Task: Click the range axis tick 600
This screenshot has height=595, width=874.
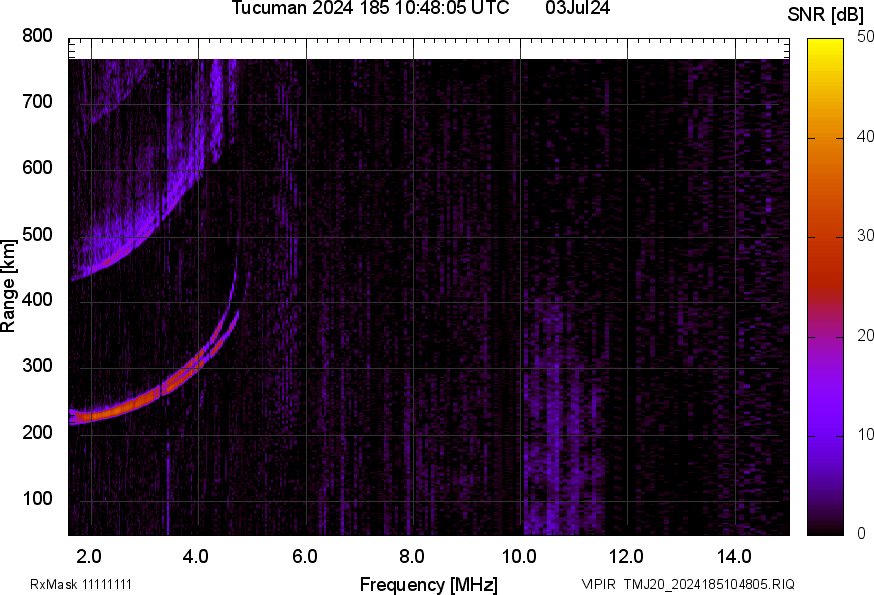Action: 37,168
